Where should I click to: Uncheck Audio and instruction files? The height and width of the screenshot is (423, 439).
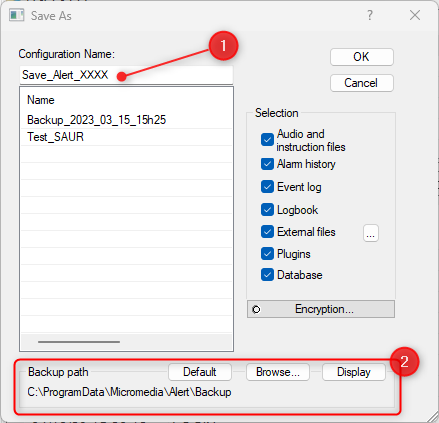[x=267, y=140]
